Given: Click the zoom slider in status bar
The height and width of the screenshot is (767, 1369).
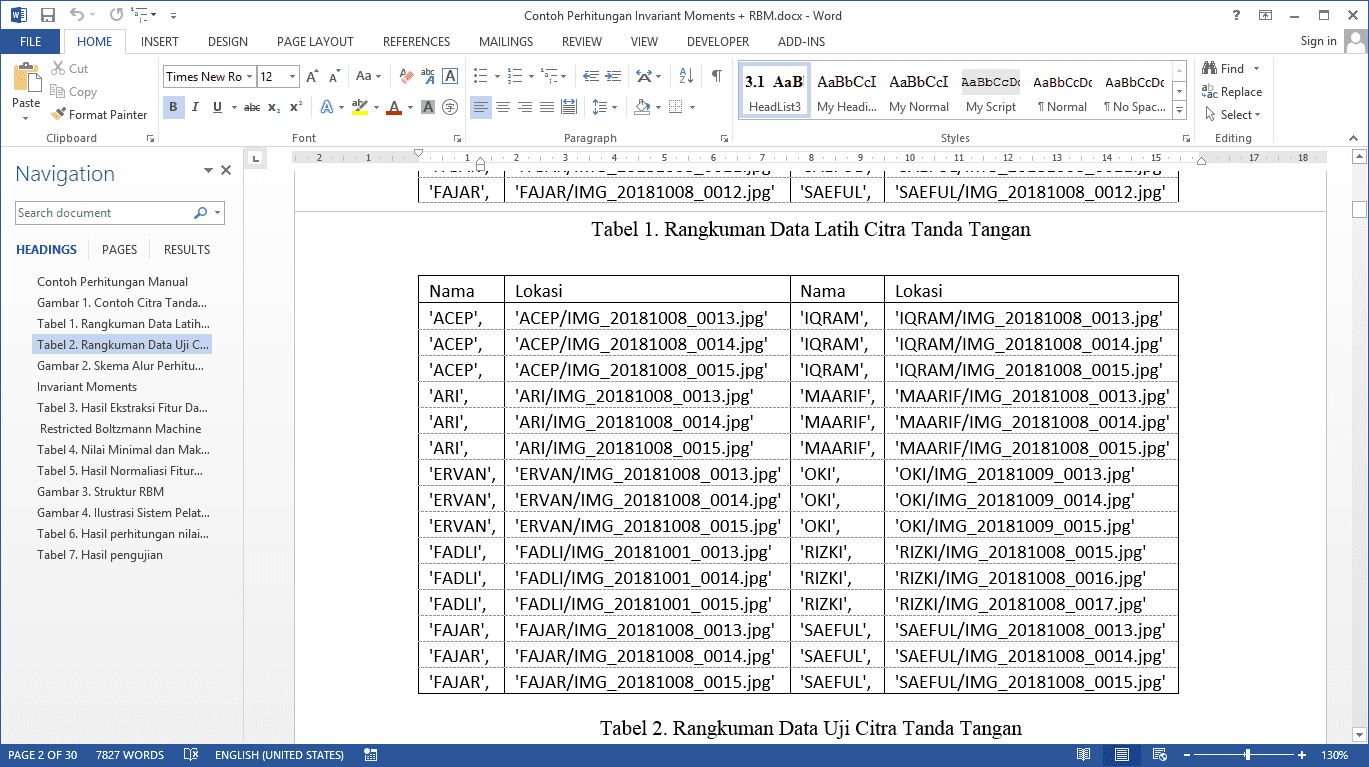Looking at the screenshot, I should point(1247,755).
